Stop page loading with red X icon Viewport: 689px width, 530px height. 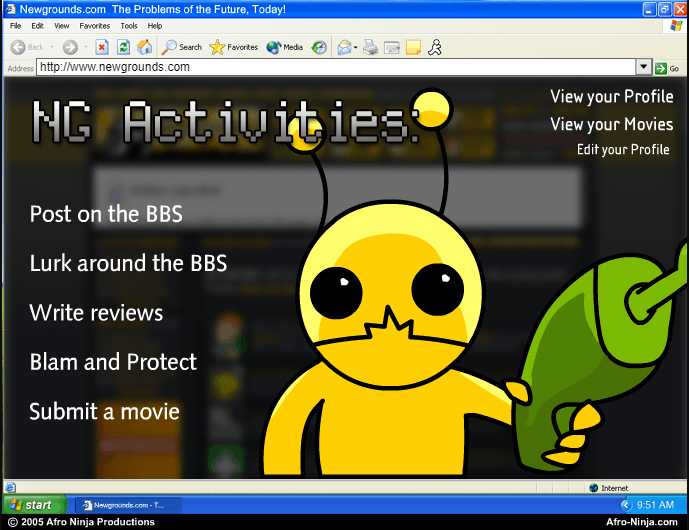coord(102,47)
